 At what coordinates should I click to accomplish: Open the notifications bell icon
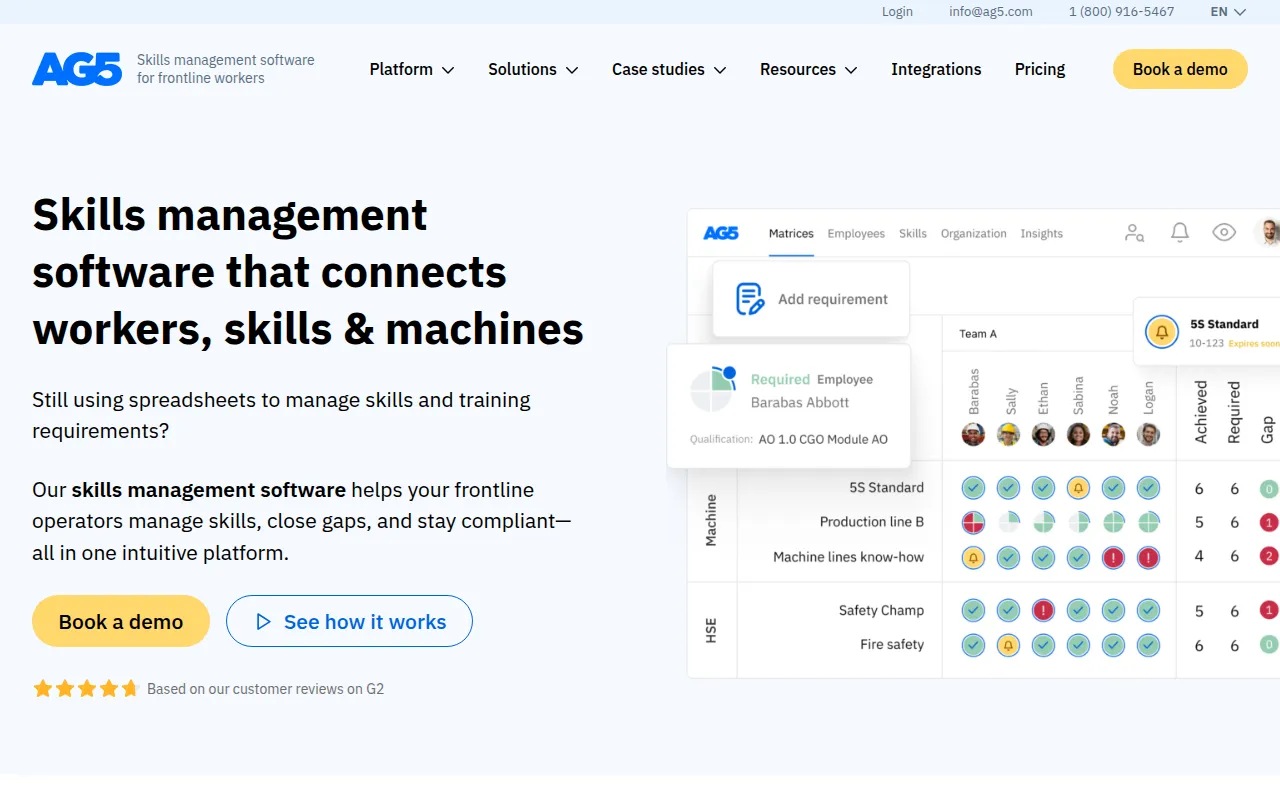coord(1180,233)
